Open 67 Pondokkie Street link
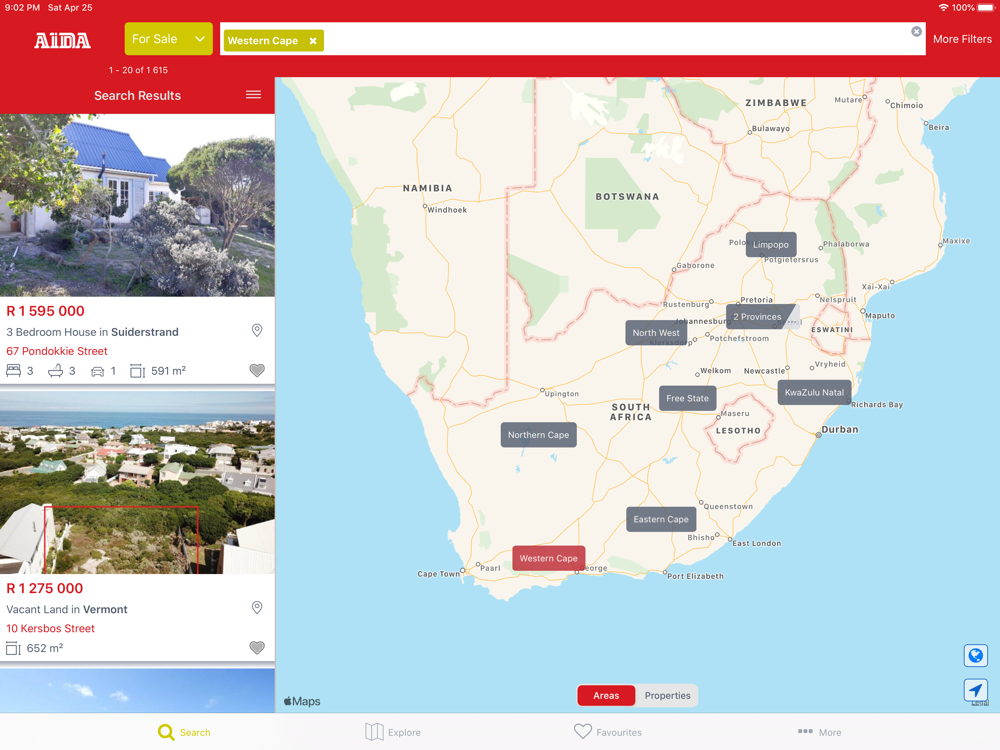Image resolution: width=1000 pixels, height=750 pixels. 57,351
